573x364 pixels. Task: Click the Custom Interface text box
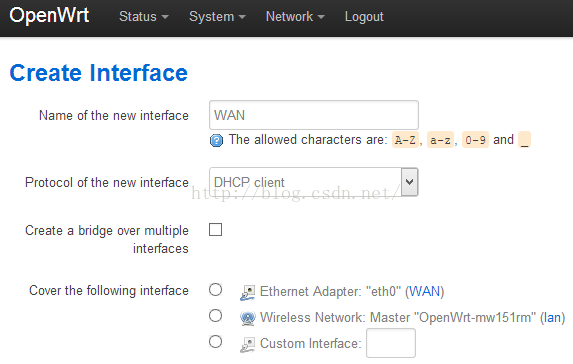pyautogui.click(x=391, y=343)
